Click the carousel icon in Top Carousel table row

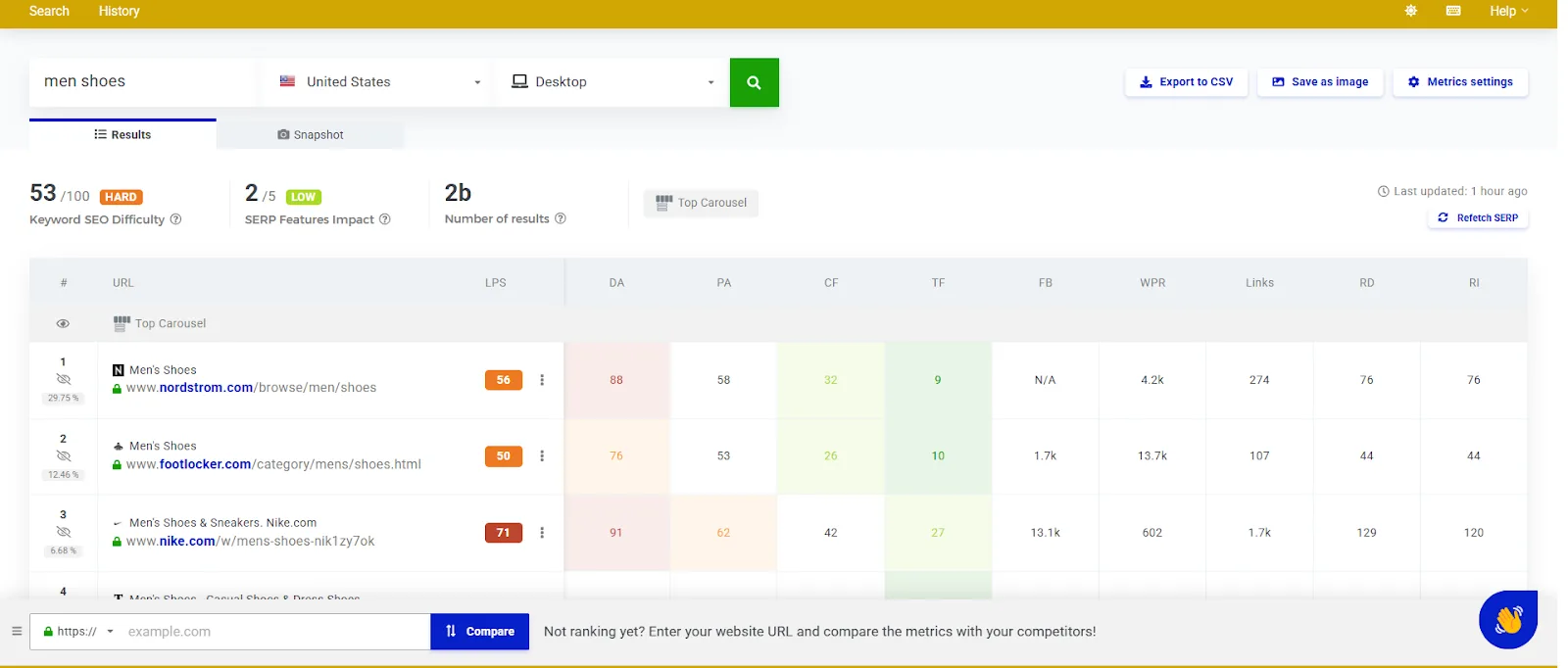point(122,322)
